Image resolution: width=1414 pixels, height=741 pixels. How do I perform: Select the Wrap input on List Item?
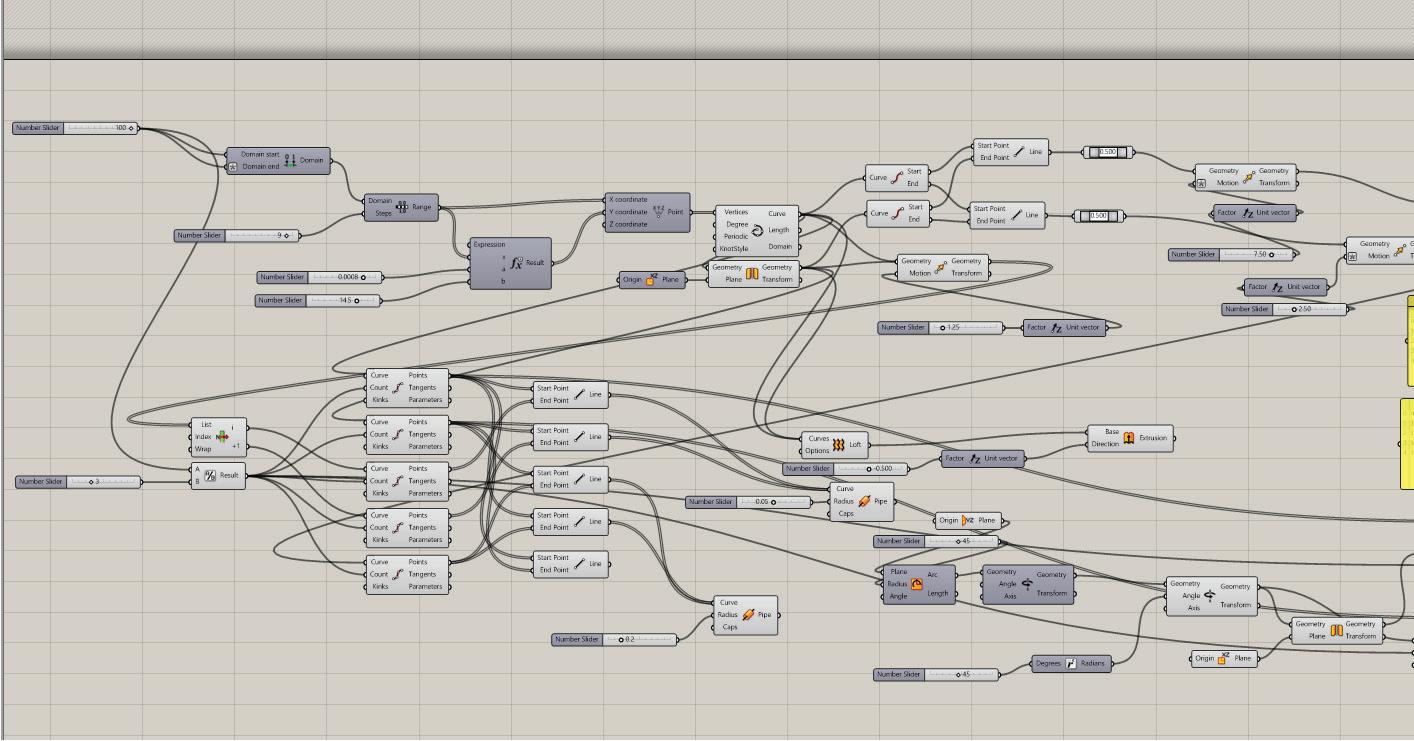point(203,449)
